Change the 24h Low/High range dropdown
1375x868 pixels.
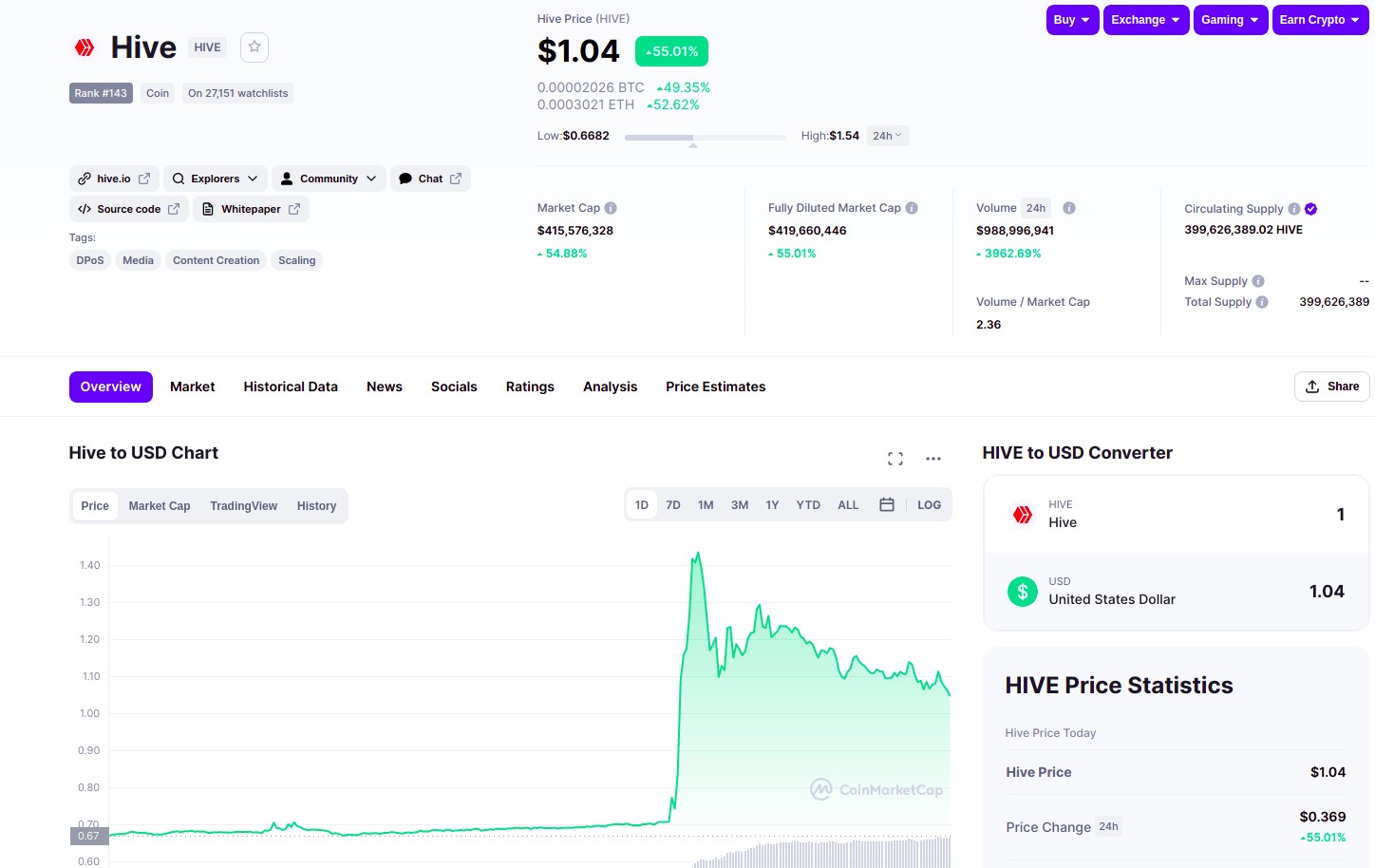pyautogui.click(x=888, y=136)
